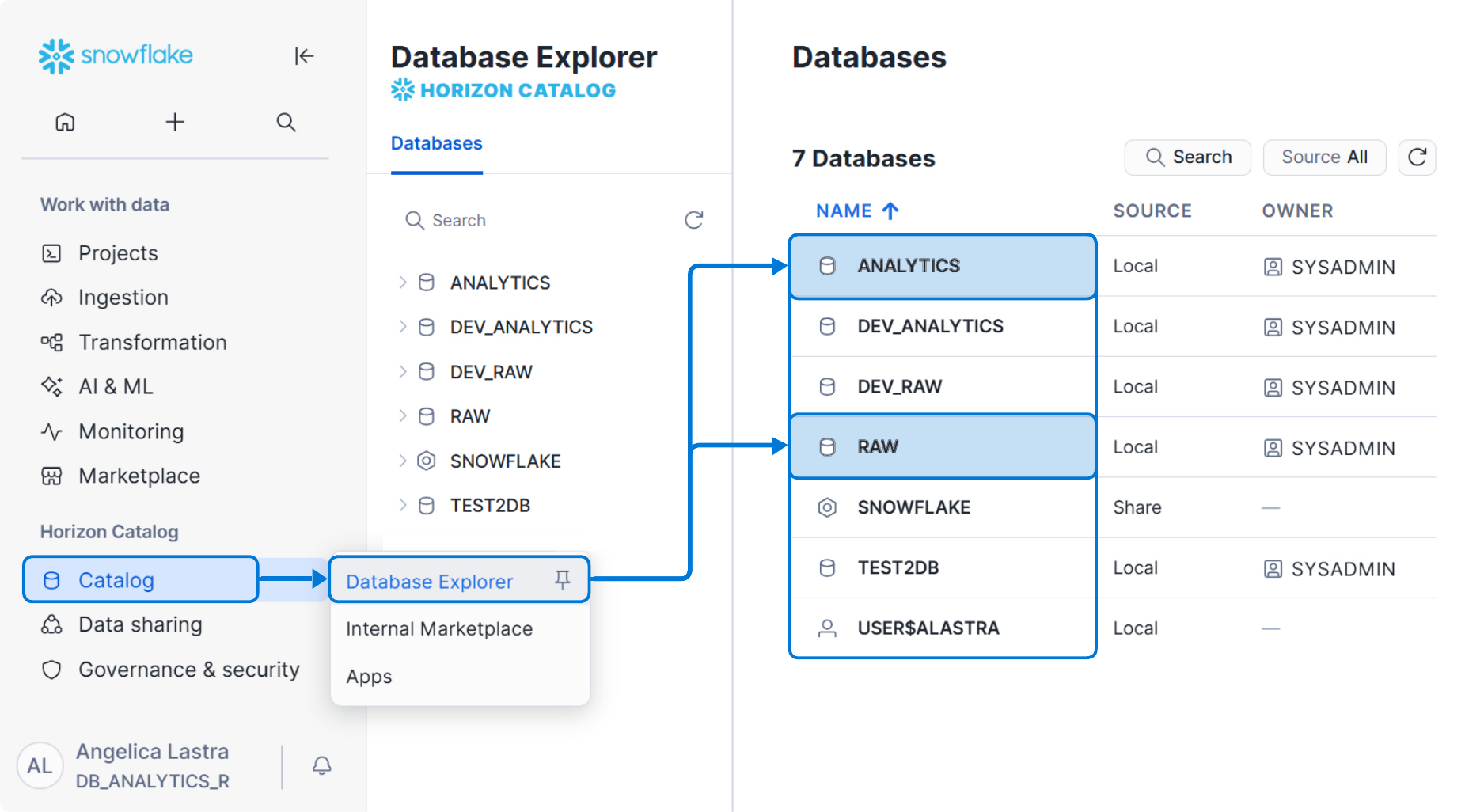The width and height of the screenshot is (1484, 812).
Task: Click the collapse sidebar icon
Action: [304, 56]
